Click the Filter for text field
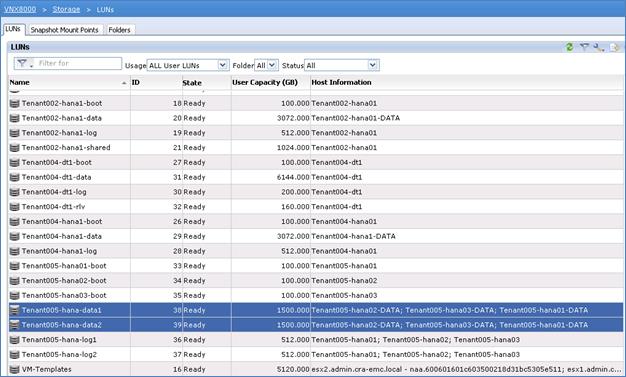 (79, 63)
